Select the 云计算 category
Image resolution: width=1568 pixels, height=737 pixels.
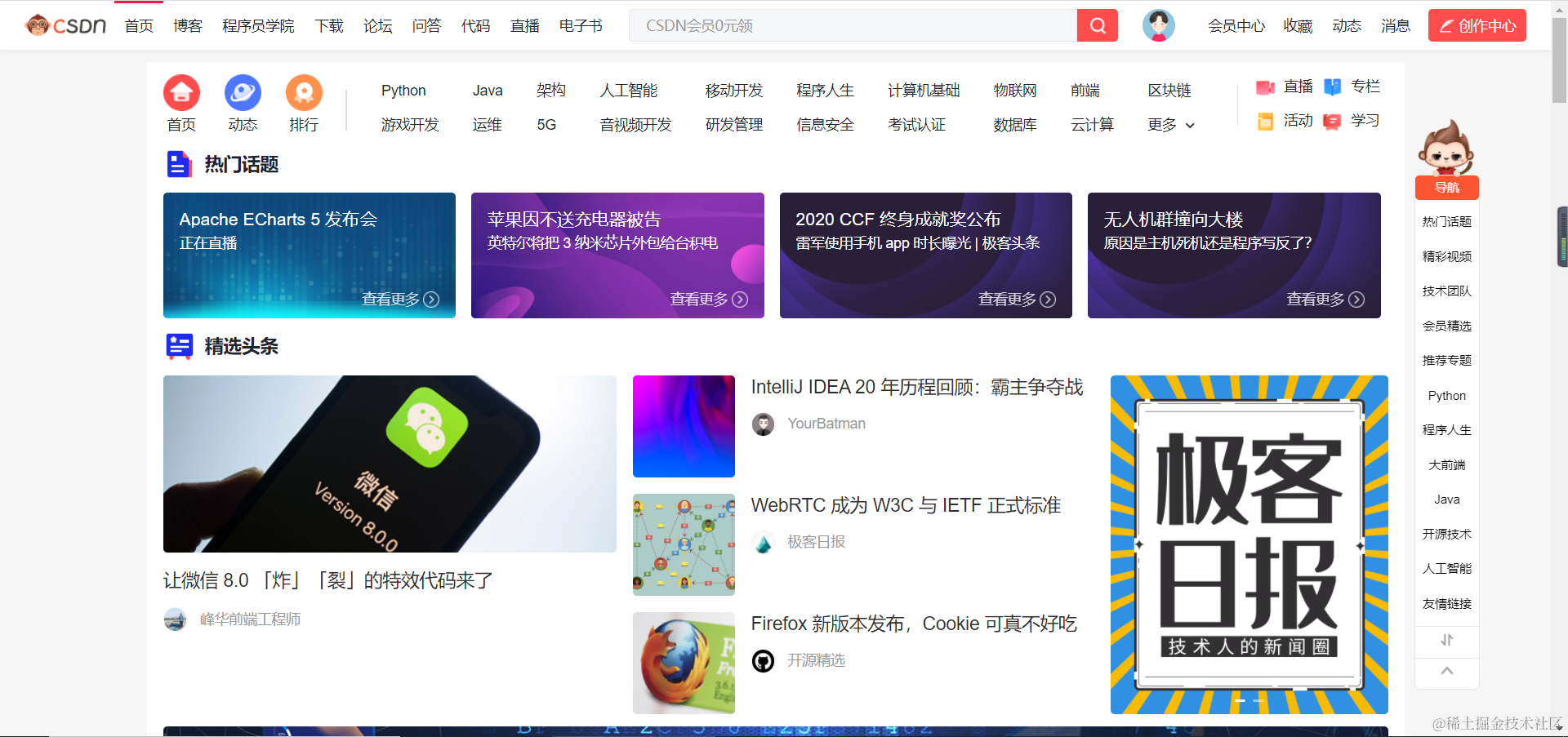tap(1093, 125)
